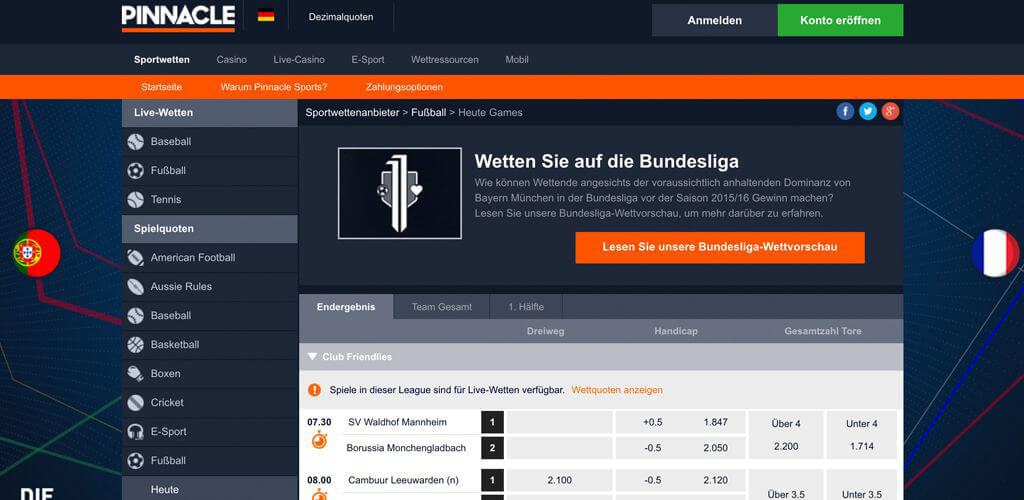Click the Unter 3.5 total cell
The height and width of the screenshot is (500, 1024).
tap(861, 484)
